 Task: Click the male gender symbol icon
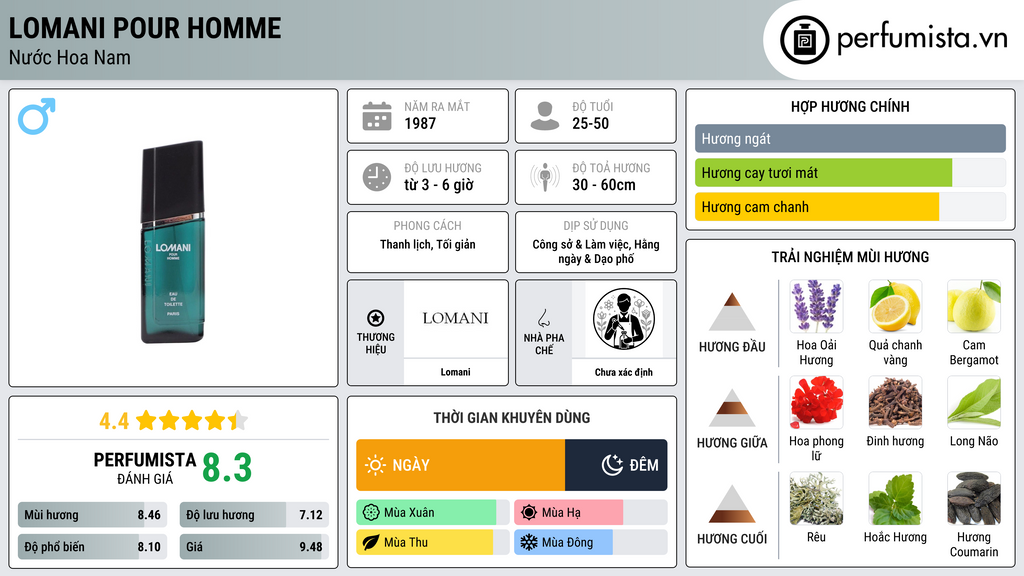[x=37, y=116]
